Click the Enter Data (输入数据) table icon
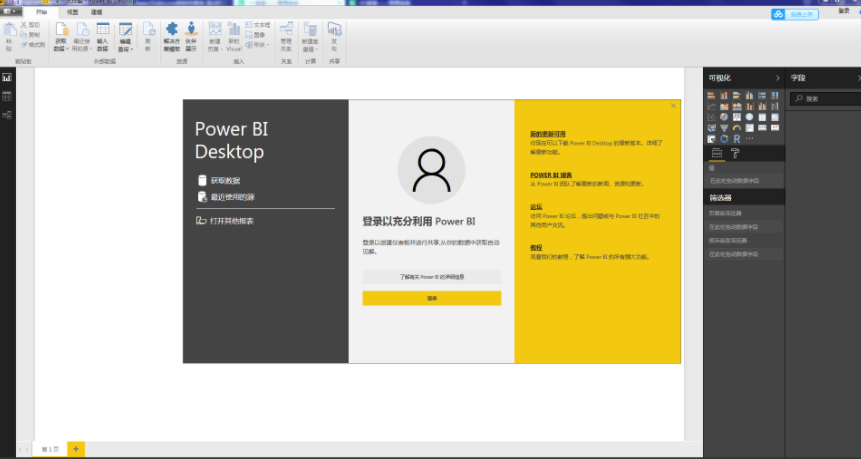 pos(103,29)
